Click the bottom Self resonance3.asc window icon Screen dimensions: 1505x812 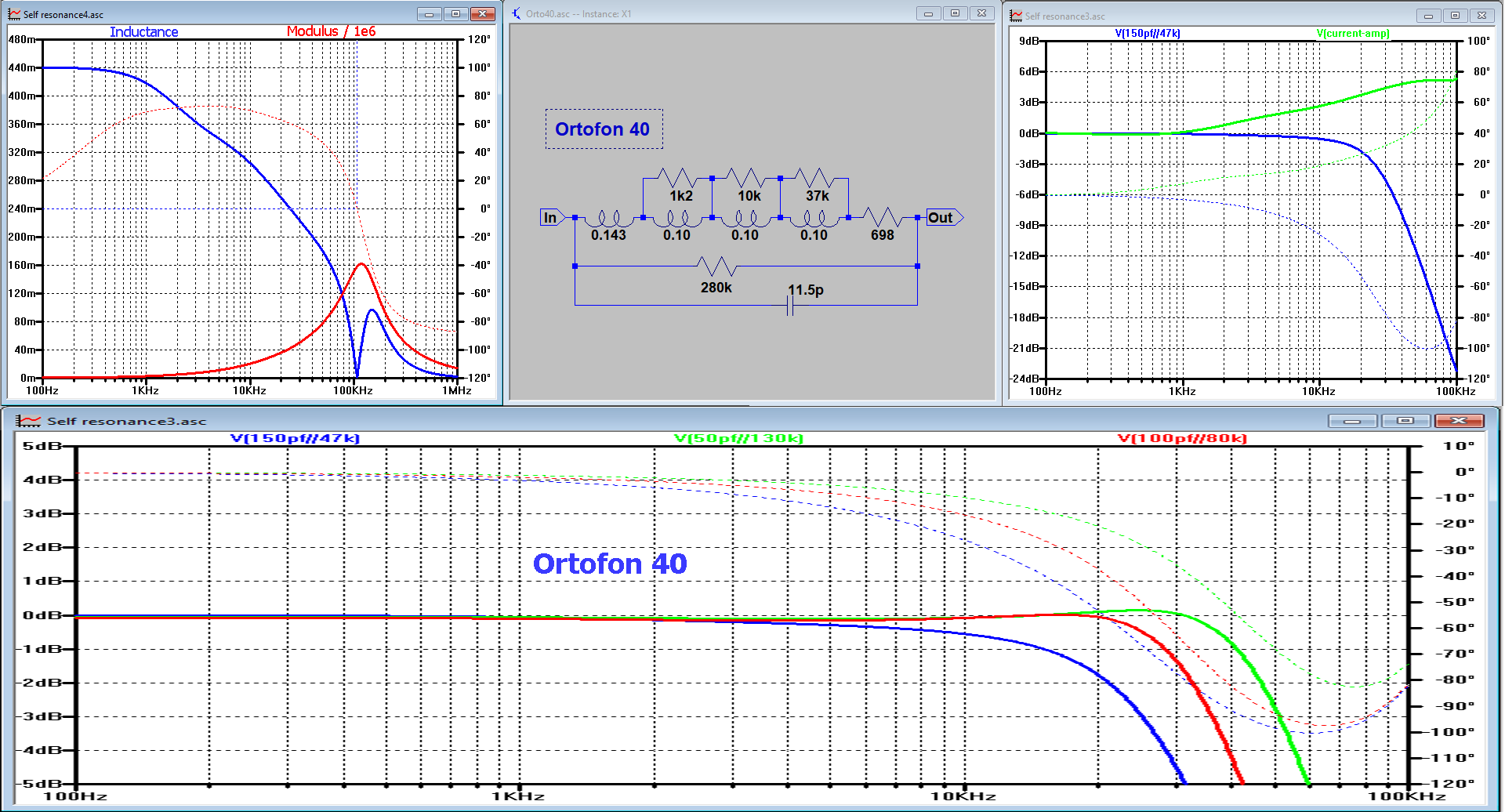coord(28,421)
